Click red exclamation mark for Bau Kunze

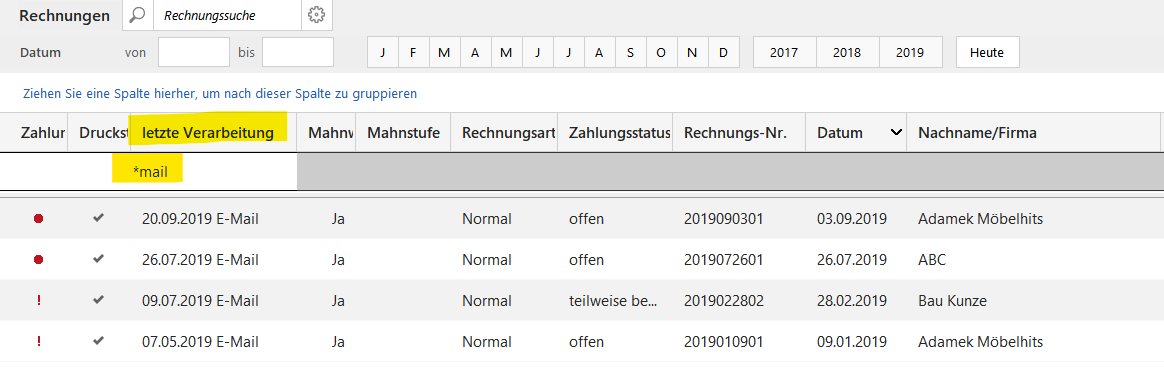(x=39, y=300)
